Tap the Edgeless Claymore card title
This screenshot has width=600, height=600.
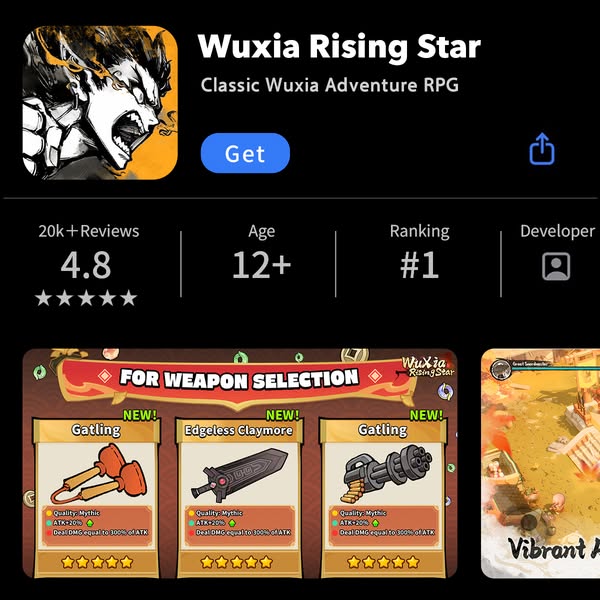[x=239, y=430]
